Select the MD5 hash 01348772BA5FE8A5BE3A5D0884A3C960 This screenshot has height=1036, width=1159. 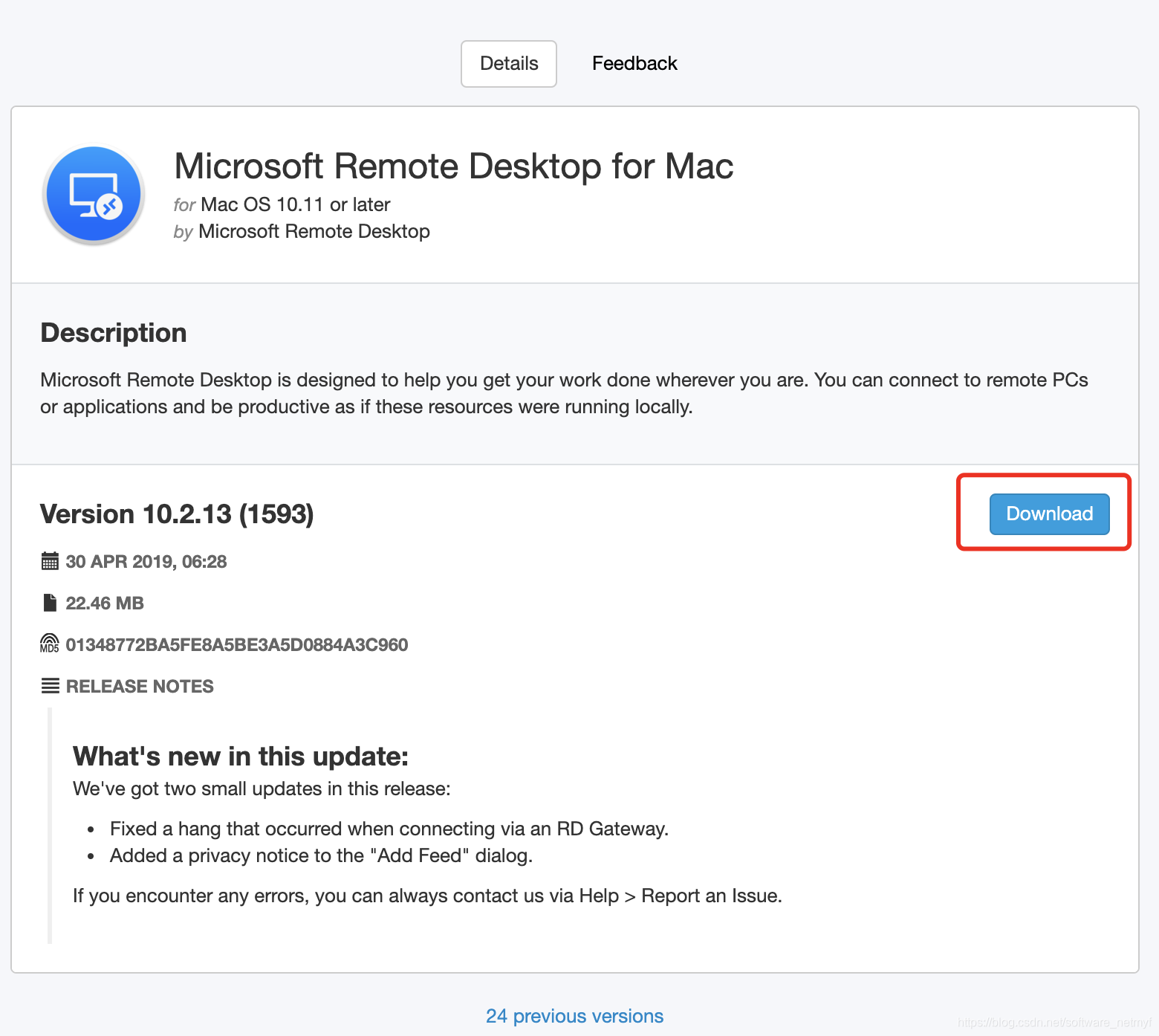237,644
